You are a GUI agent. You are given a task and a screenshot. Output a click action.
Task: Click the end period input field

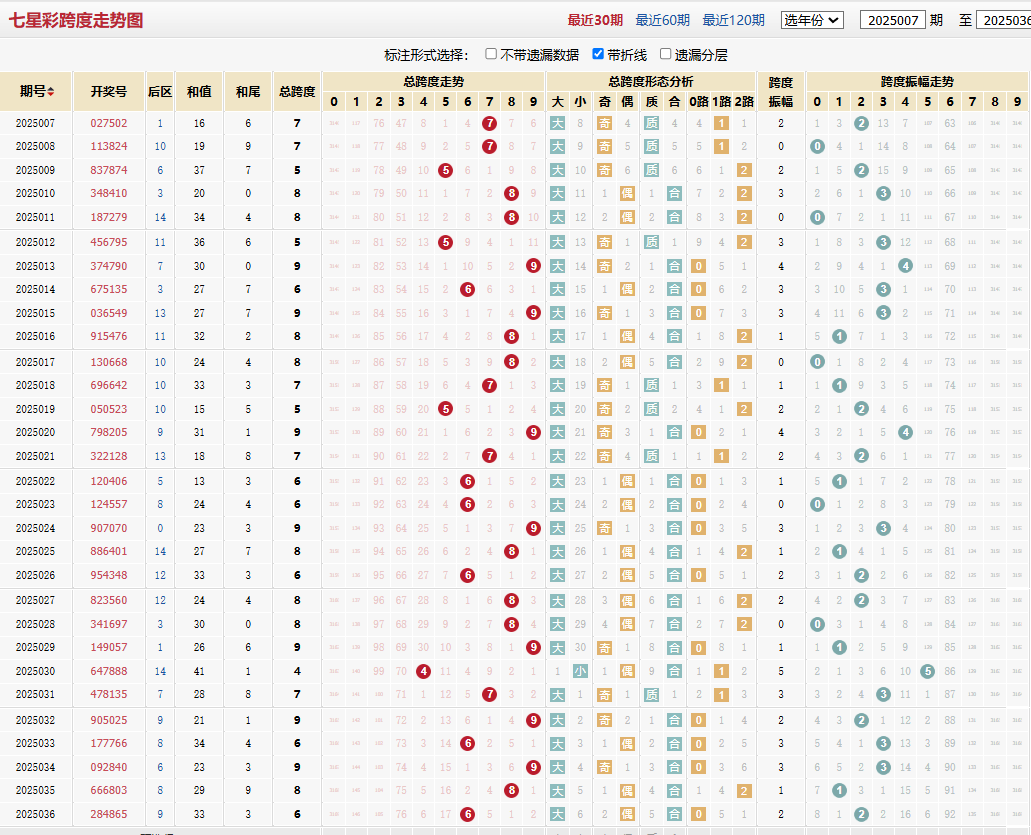pyautogui.click(x=1003, y=20)
